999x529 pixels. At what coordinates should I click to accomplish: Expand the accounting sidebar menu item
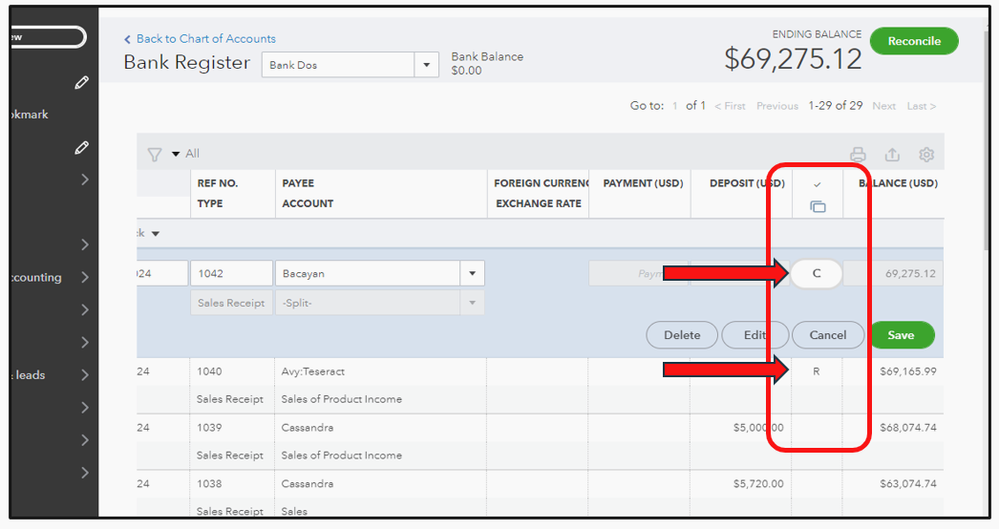pyautogui.click(x=85, y=278)
